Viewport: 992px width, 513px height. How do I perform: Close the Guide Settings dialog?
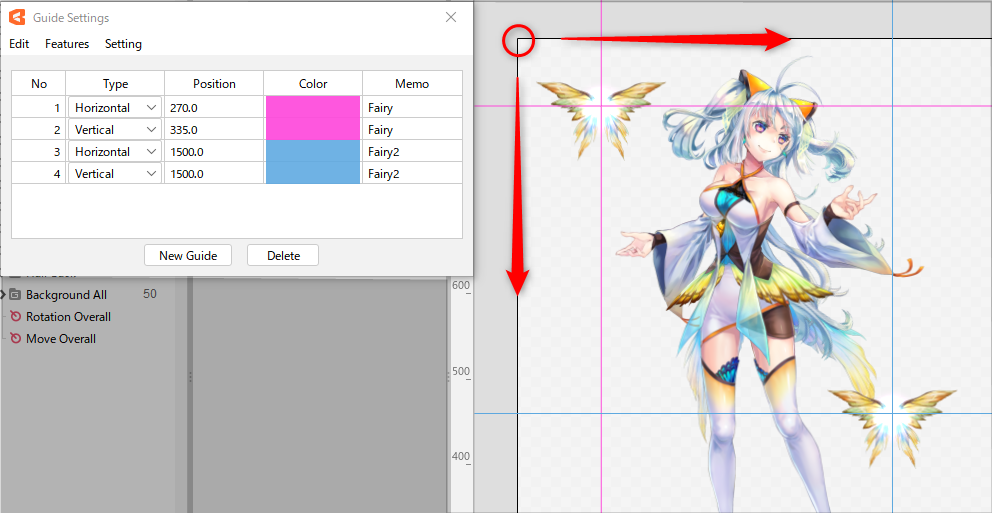[451, 18]
